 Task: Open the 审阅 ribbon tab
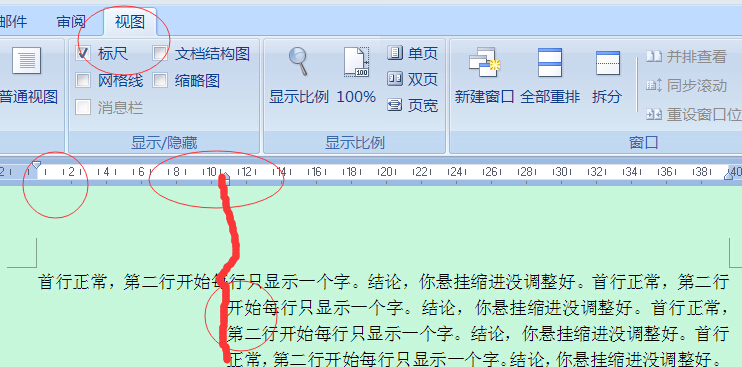pyautogui.click(x=71, y=22)
